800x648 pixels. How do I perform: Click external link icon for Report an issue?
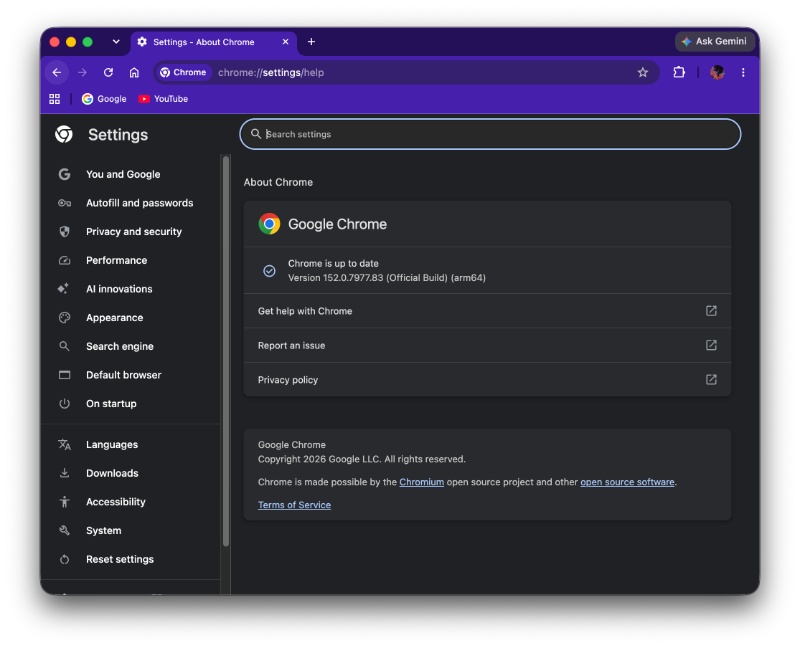tap(711, 345)
